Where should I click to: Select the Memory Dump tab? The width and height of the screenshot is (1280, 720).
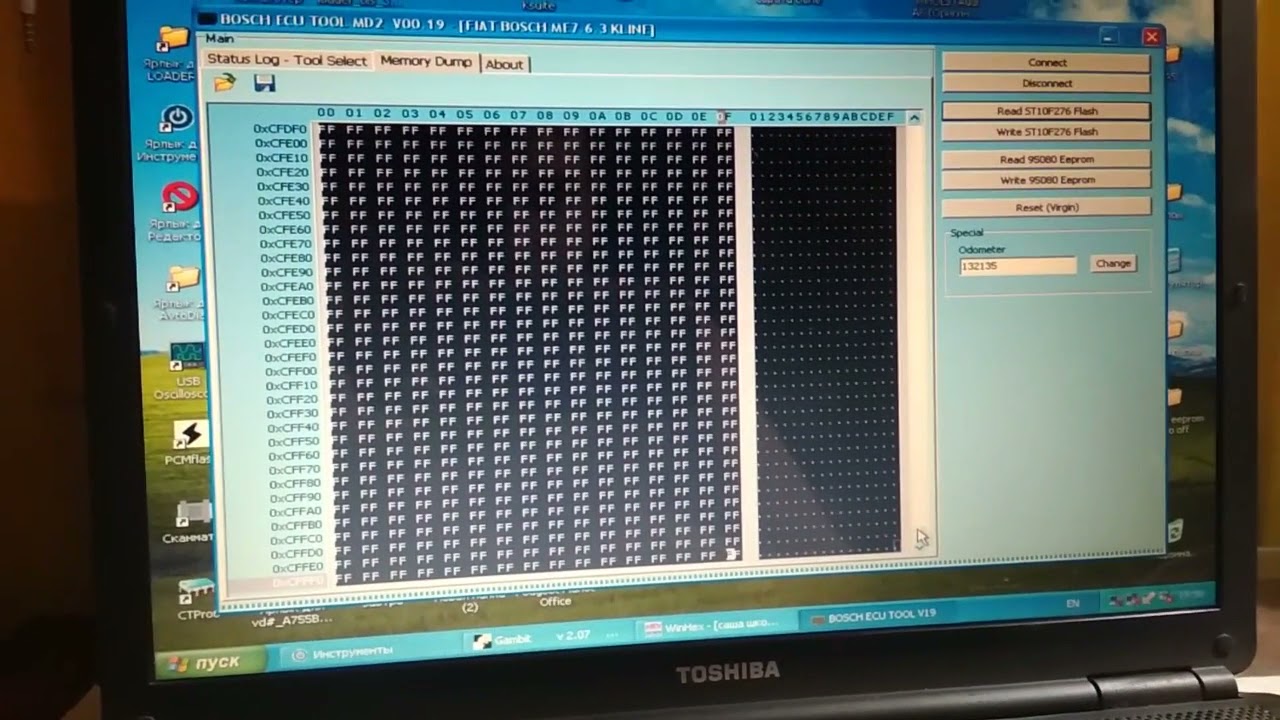(x=426, y=61)
